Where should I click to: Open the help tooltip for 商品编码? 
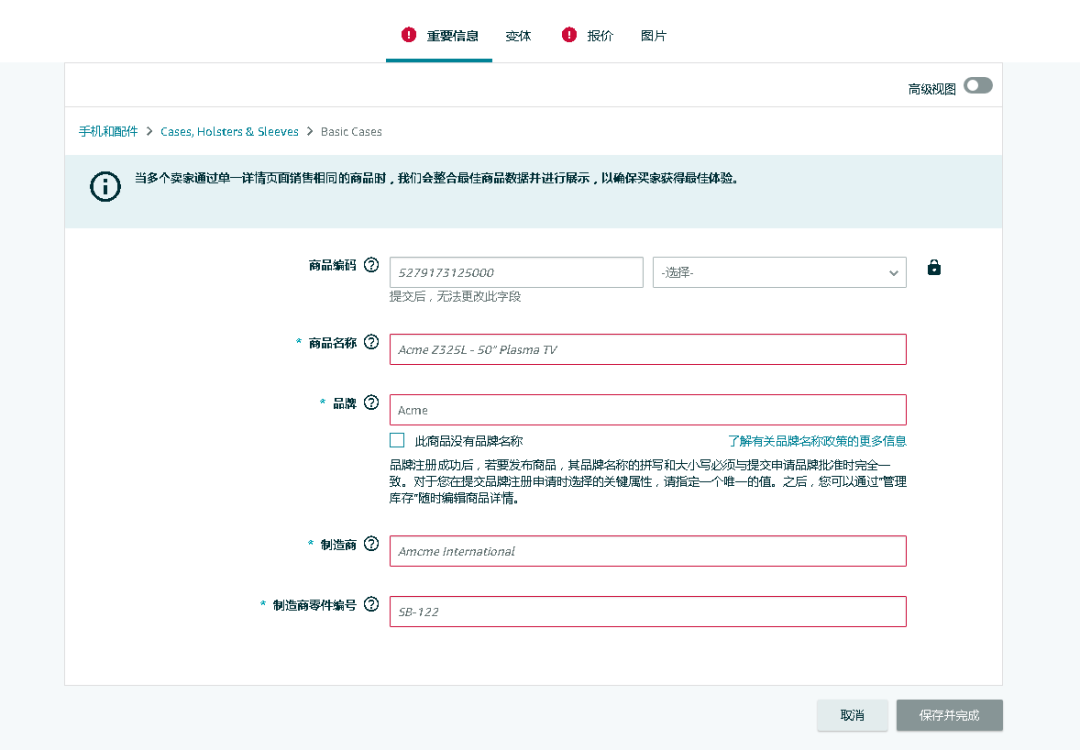pyautogui.click(x=371, y=265)
